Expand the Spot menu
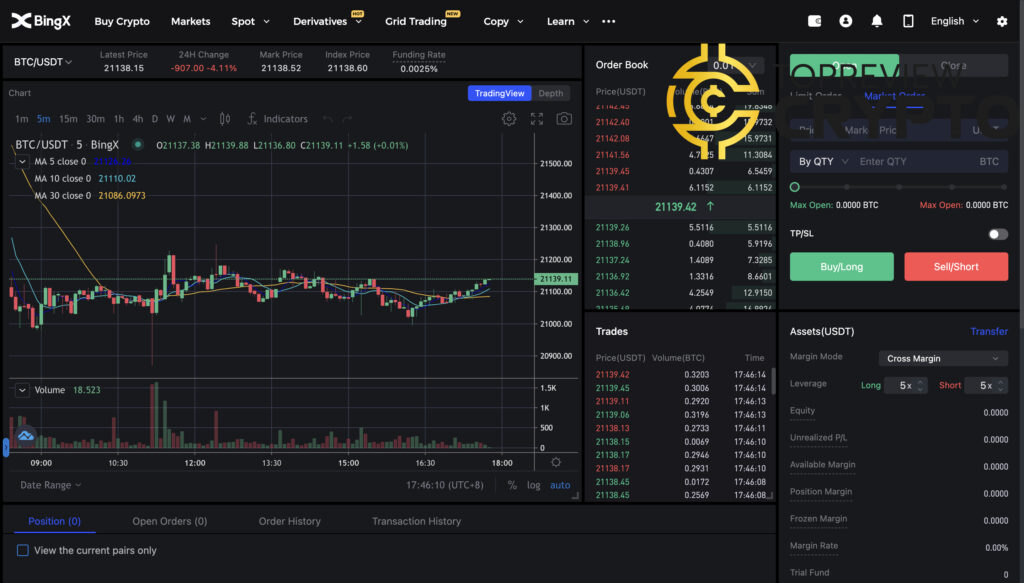The height and width of the screenshot is (583, 1024). (250, 22)
